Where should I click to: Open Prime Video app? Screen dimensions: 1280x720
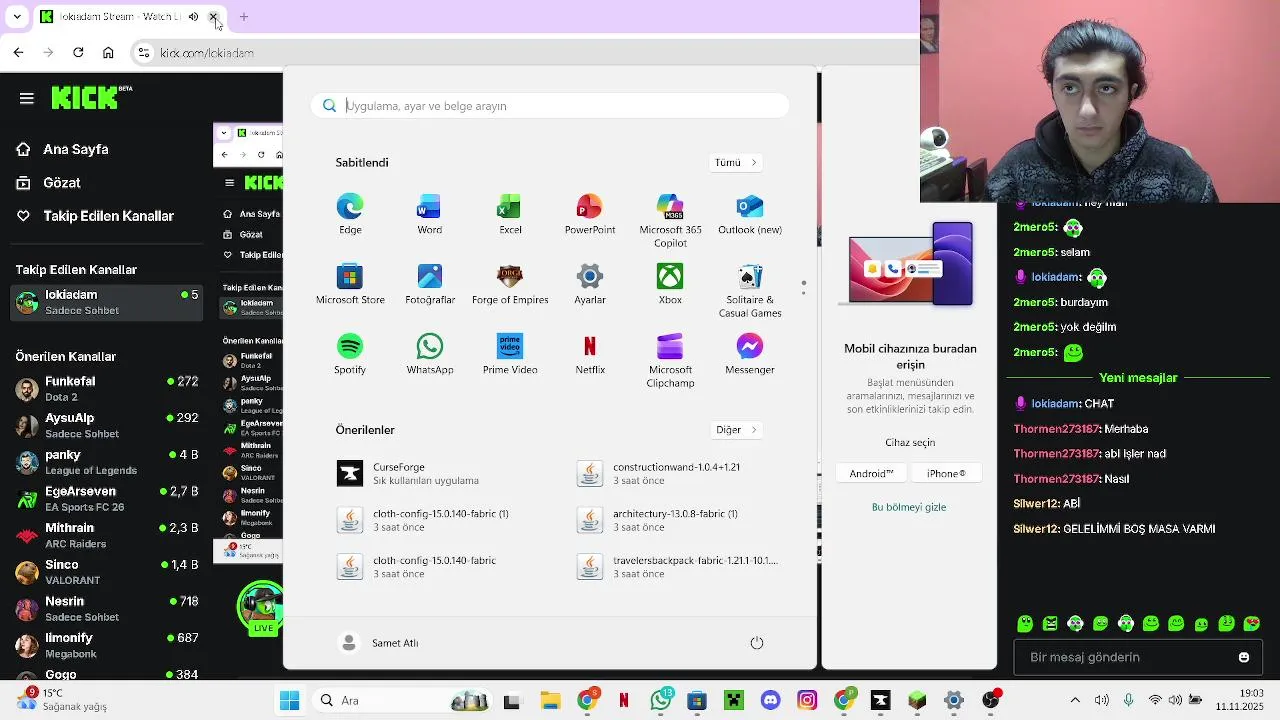click(x=510, y=354)
